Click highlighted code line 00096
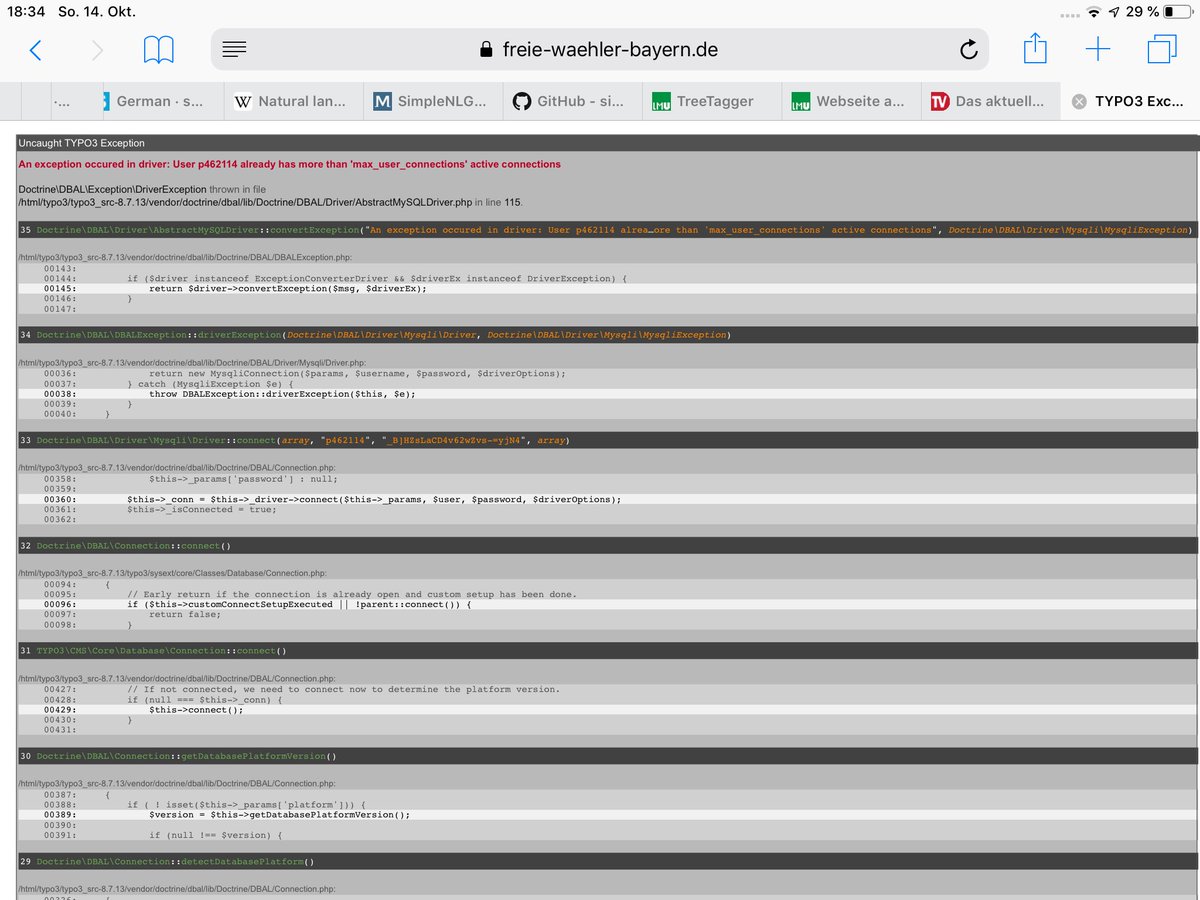 point(607,604)
